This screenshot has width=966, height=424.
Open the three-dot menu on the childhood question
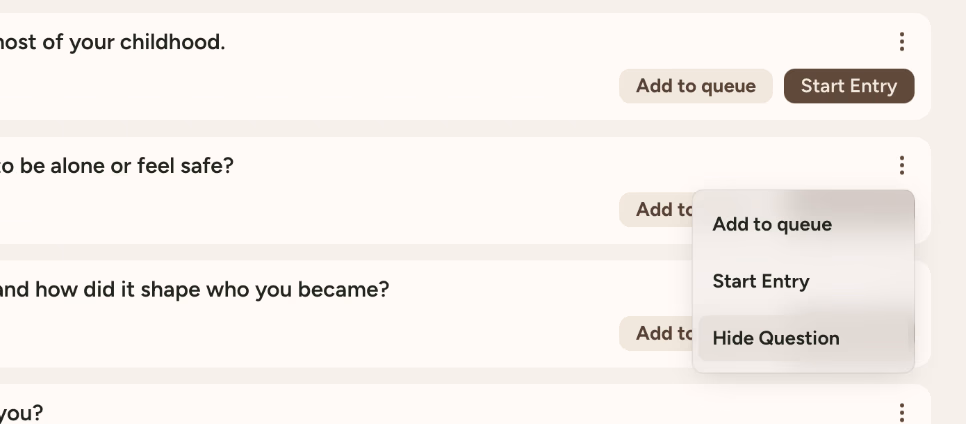coord(901,41)
